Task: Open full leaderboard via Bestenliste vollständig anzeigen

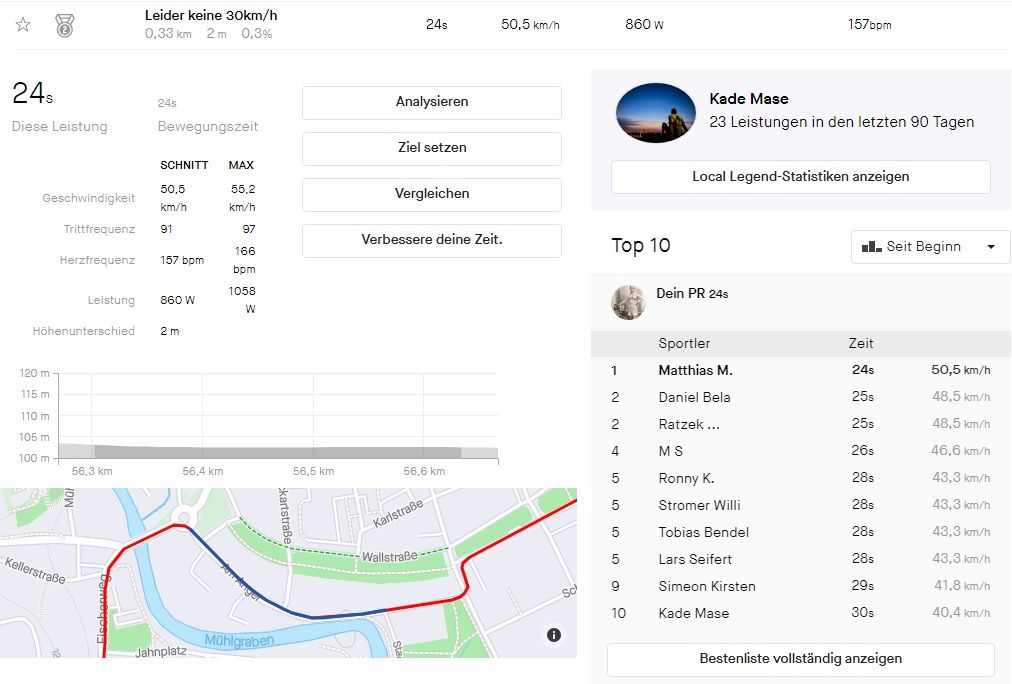Action: [800, 659]
